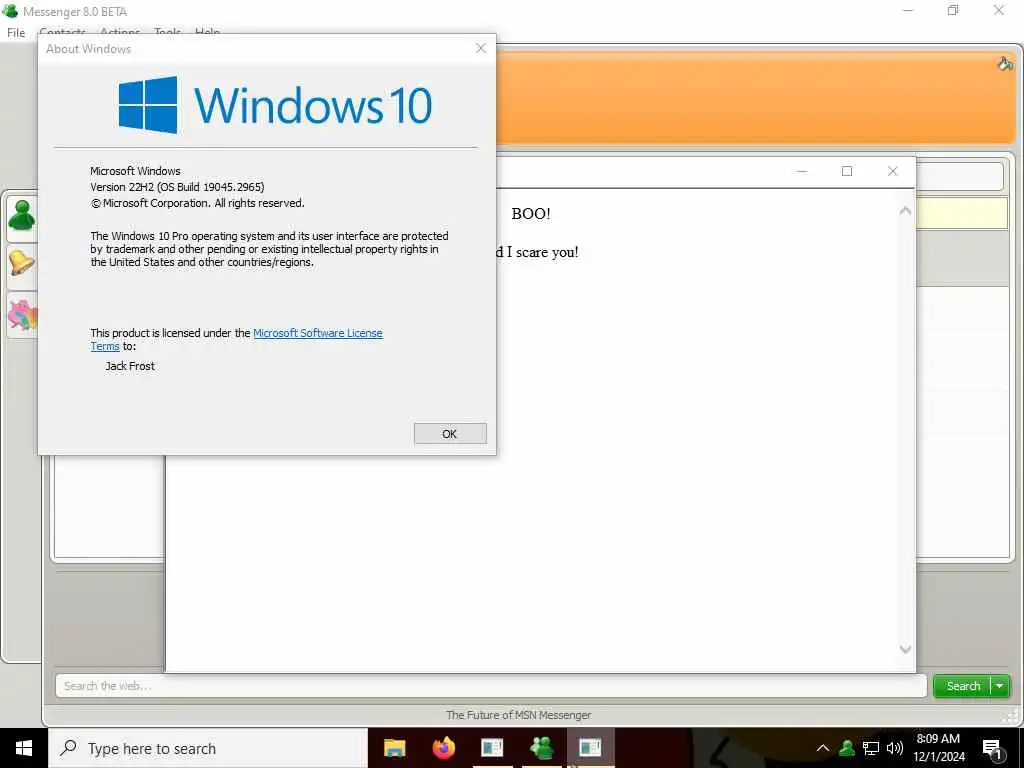Show hidden system tray icons

click(823, 748)
